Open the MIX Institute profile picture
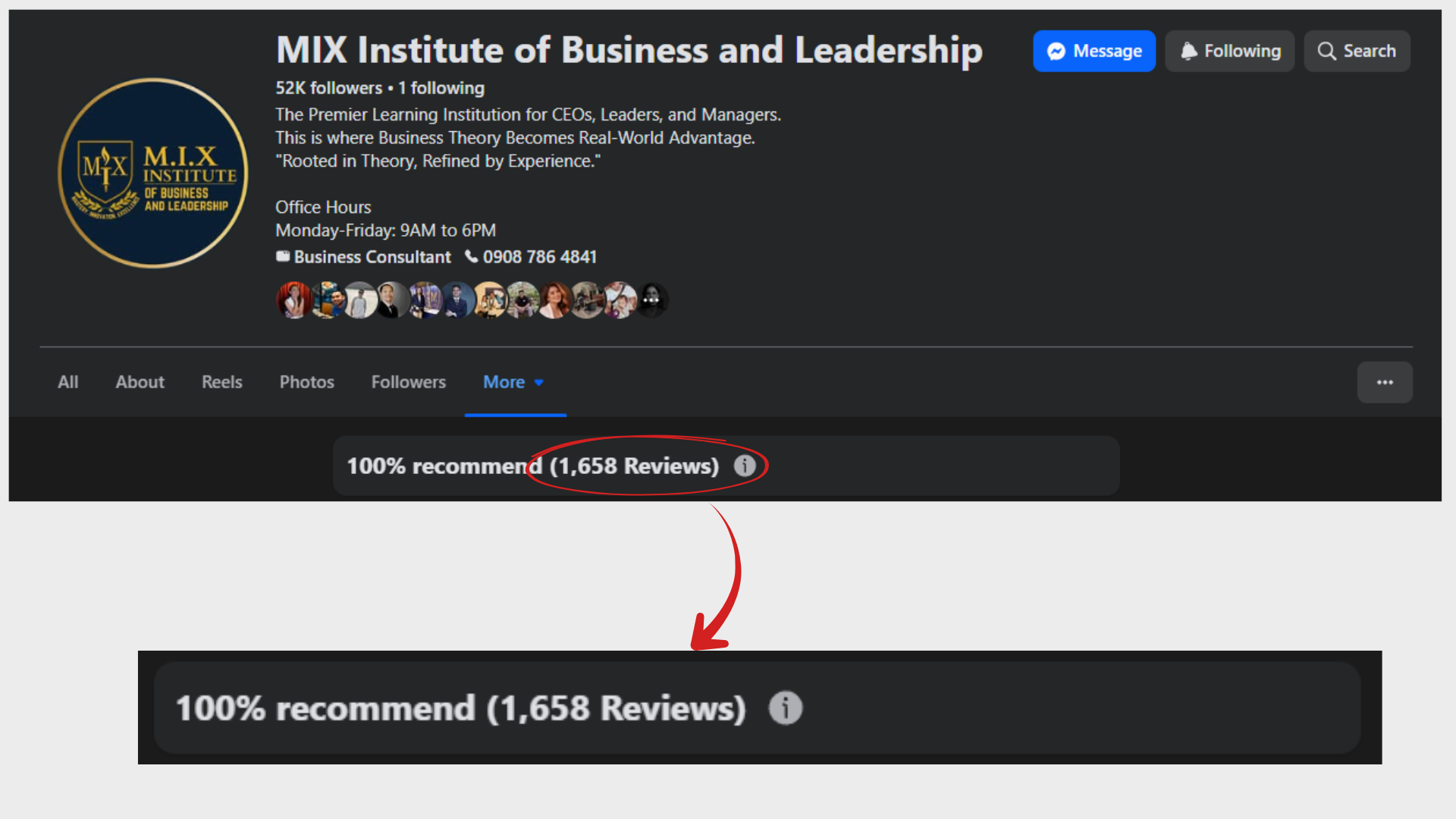1456x819 pixels. [x=153, y=173]
